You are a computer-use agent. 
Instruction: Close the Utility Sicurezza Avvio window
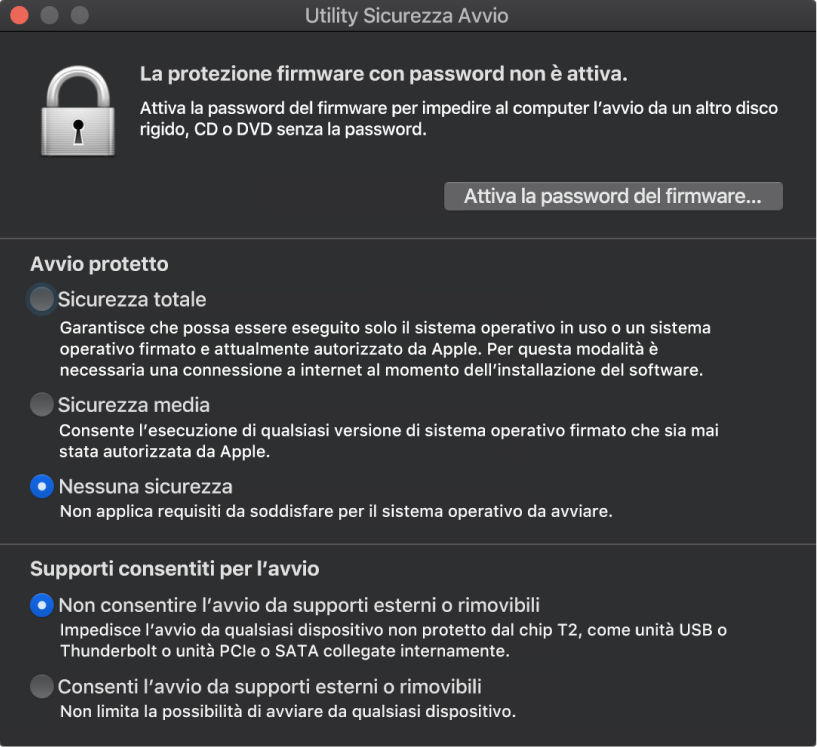[17, 16]
